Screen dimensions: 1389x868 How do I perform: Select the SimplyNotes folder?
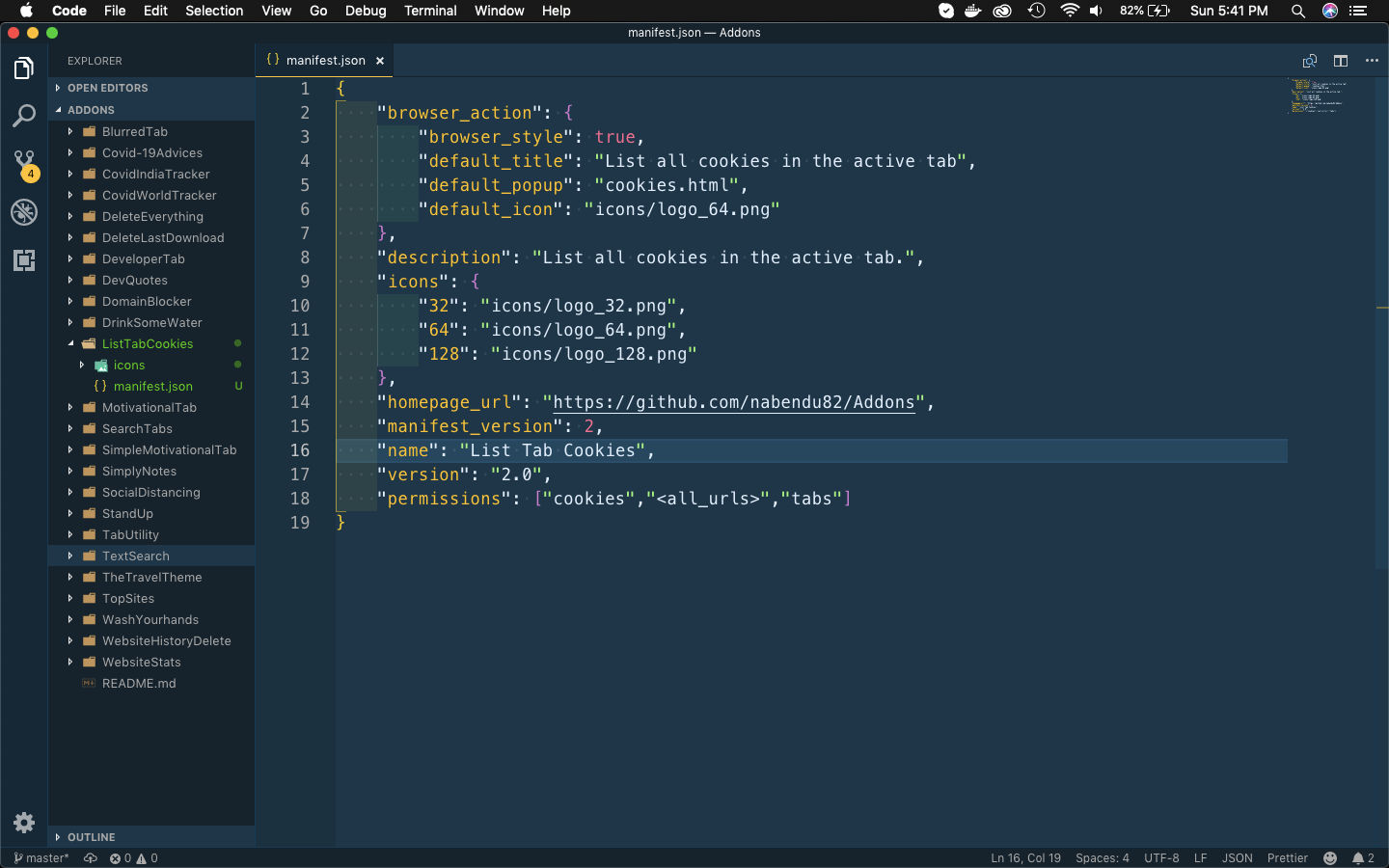151,471
